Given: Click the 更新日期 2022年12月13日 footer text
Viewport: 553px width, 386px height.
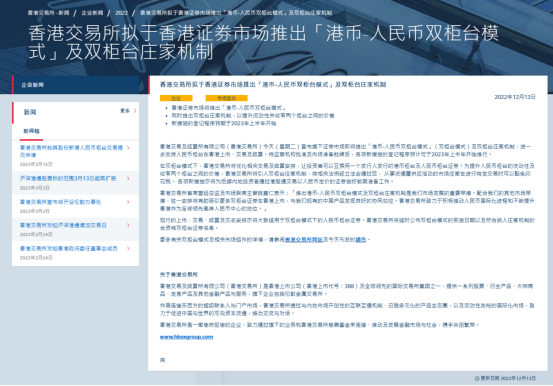Looking at the screenshot, I should 508,378.
